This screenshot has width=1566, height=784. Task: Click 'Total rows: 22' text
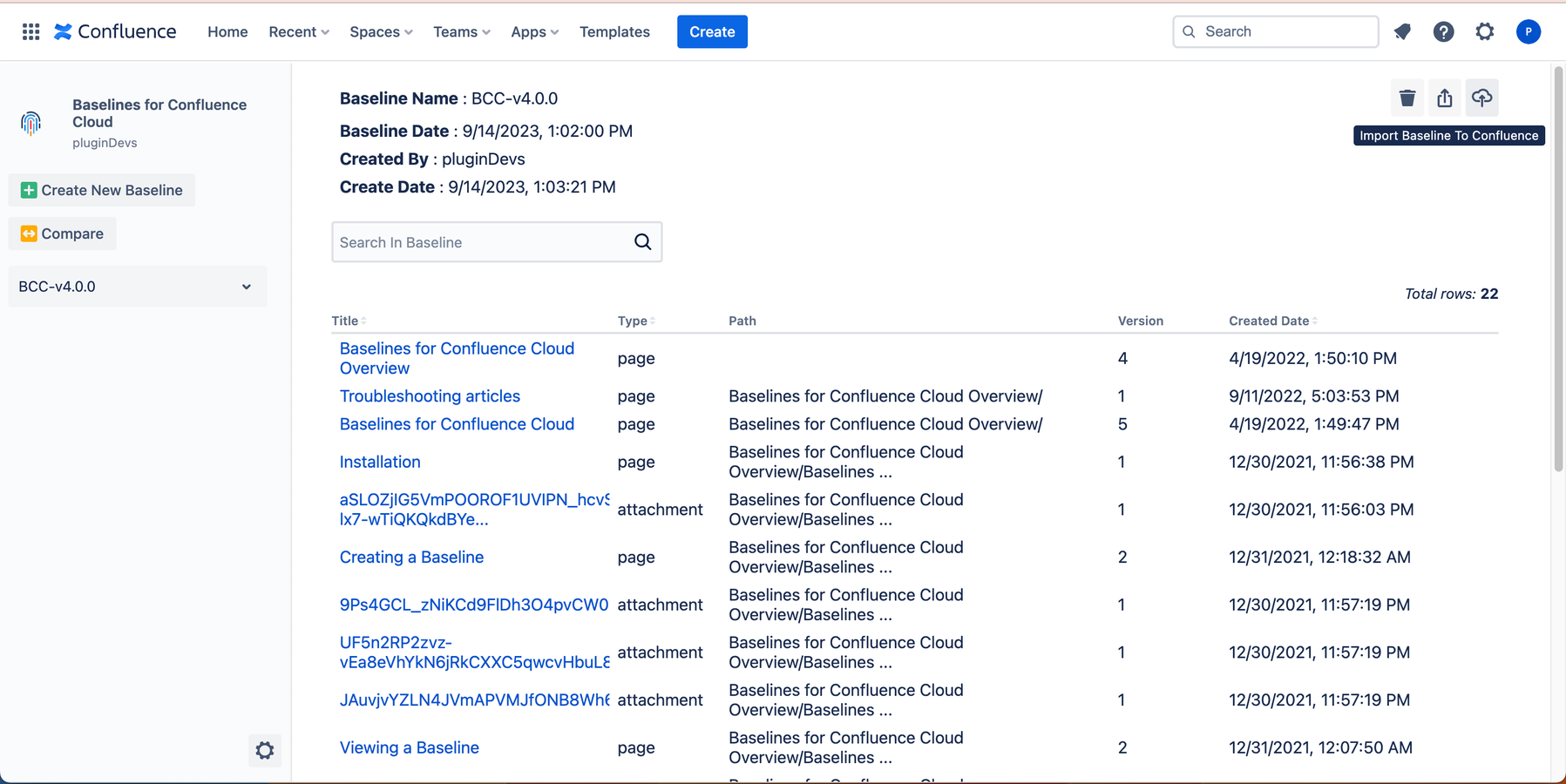coord(1451,294)
